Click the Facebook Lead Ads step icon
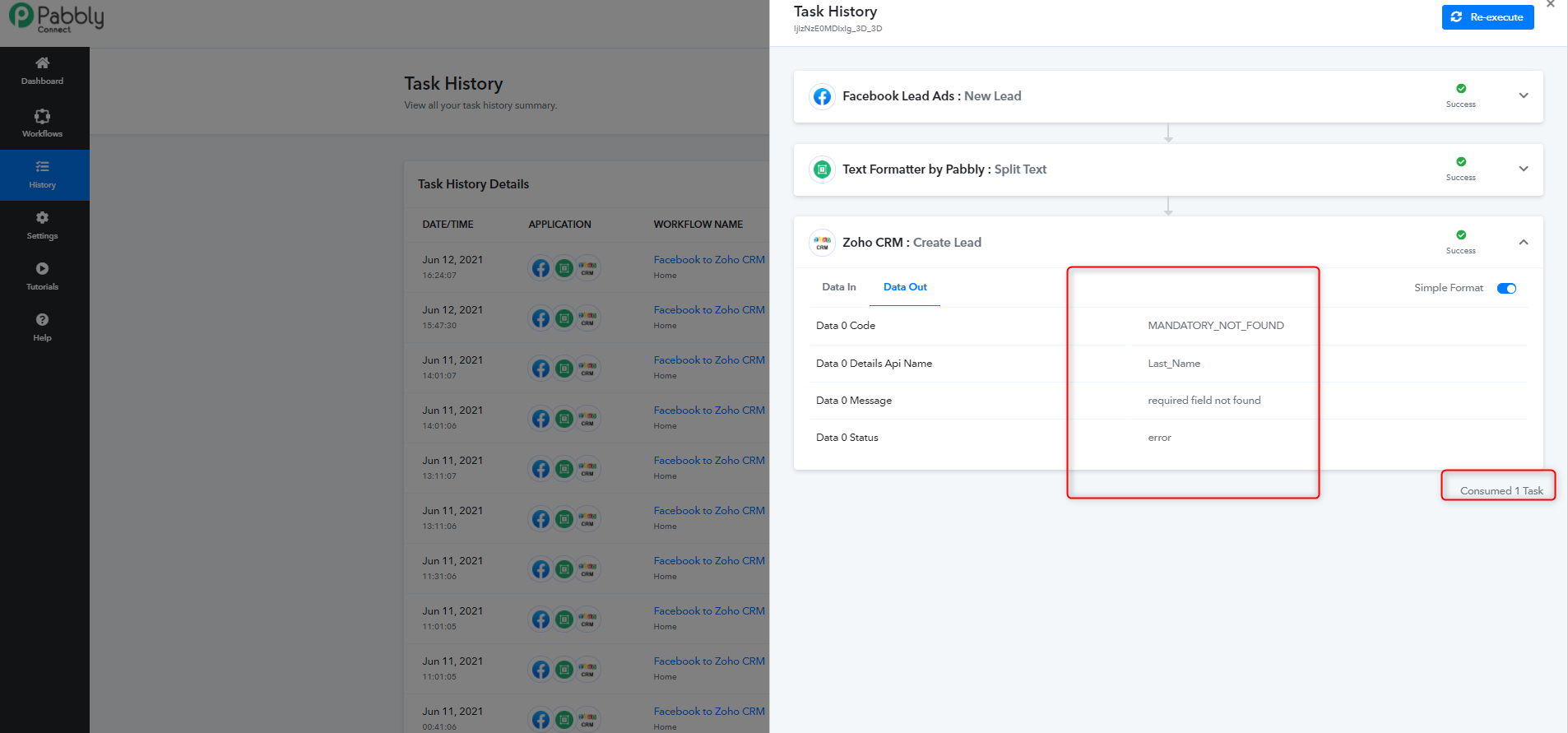This screenshot has width=1568, height=733. pyautogui.click(x=822, y=96)
